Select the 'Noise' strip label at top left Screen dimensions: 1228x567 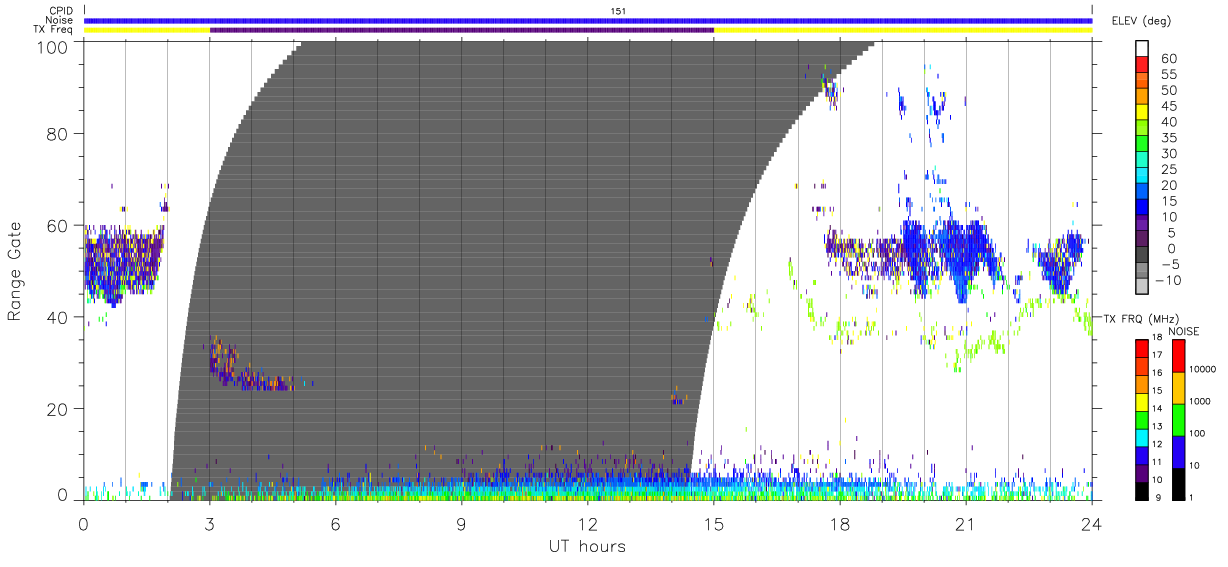point(60,20)
